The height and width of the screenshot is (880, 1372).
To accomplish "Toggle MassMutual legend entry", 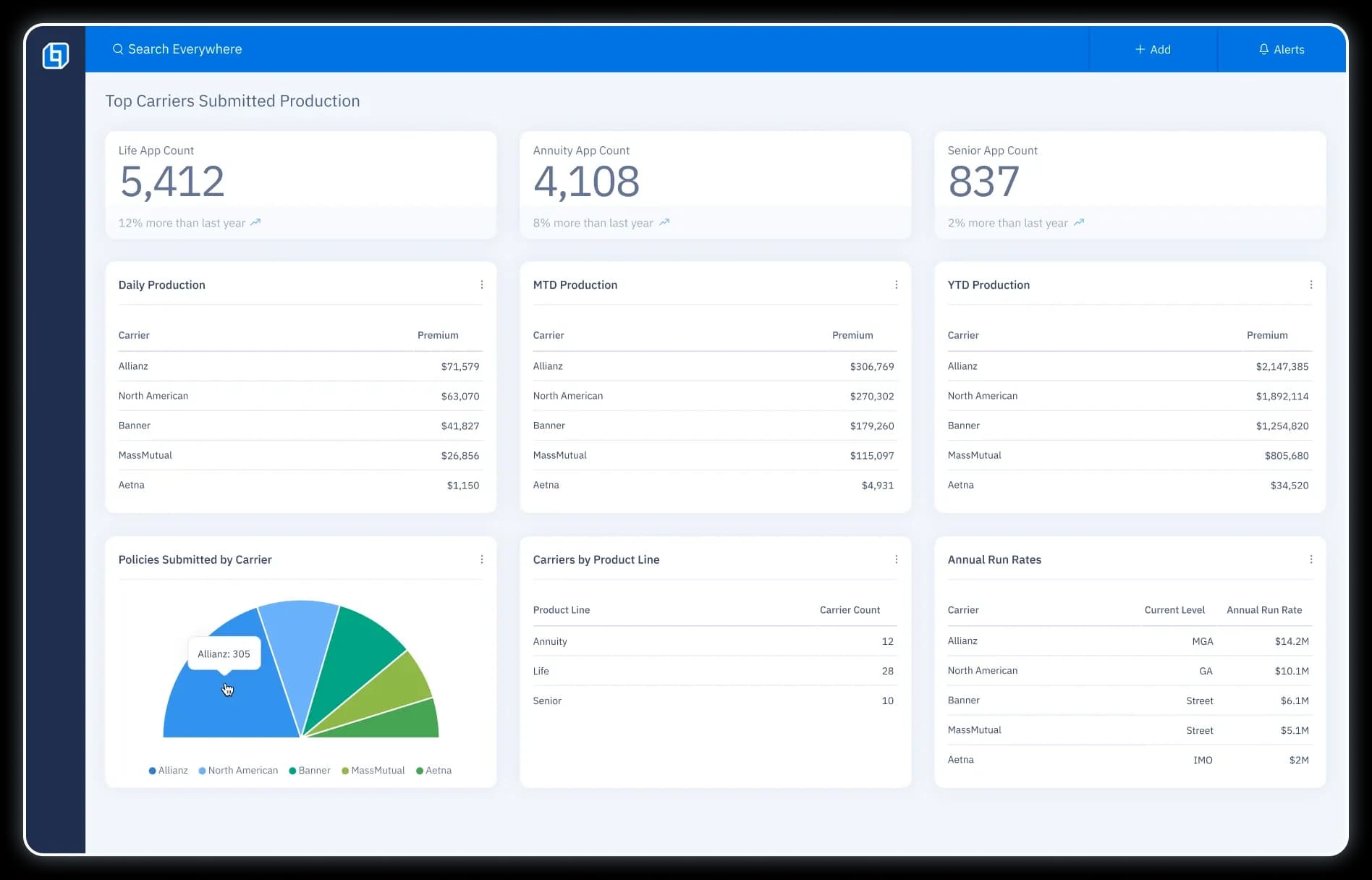I will pos(373,770).
